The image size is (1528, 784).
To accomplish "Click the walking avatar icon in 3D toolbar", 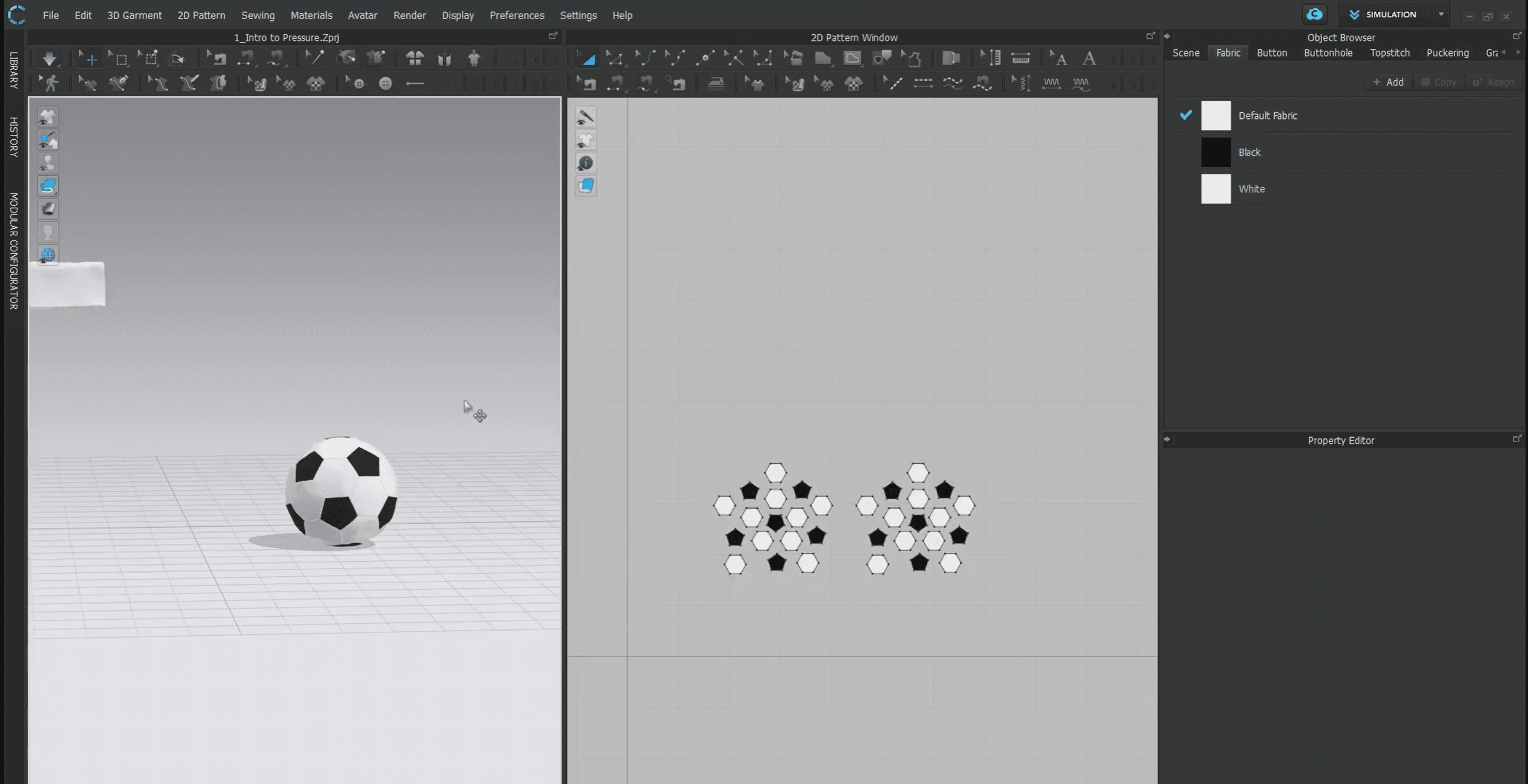I will (50, 84).
